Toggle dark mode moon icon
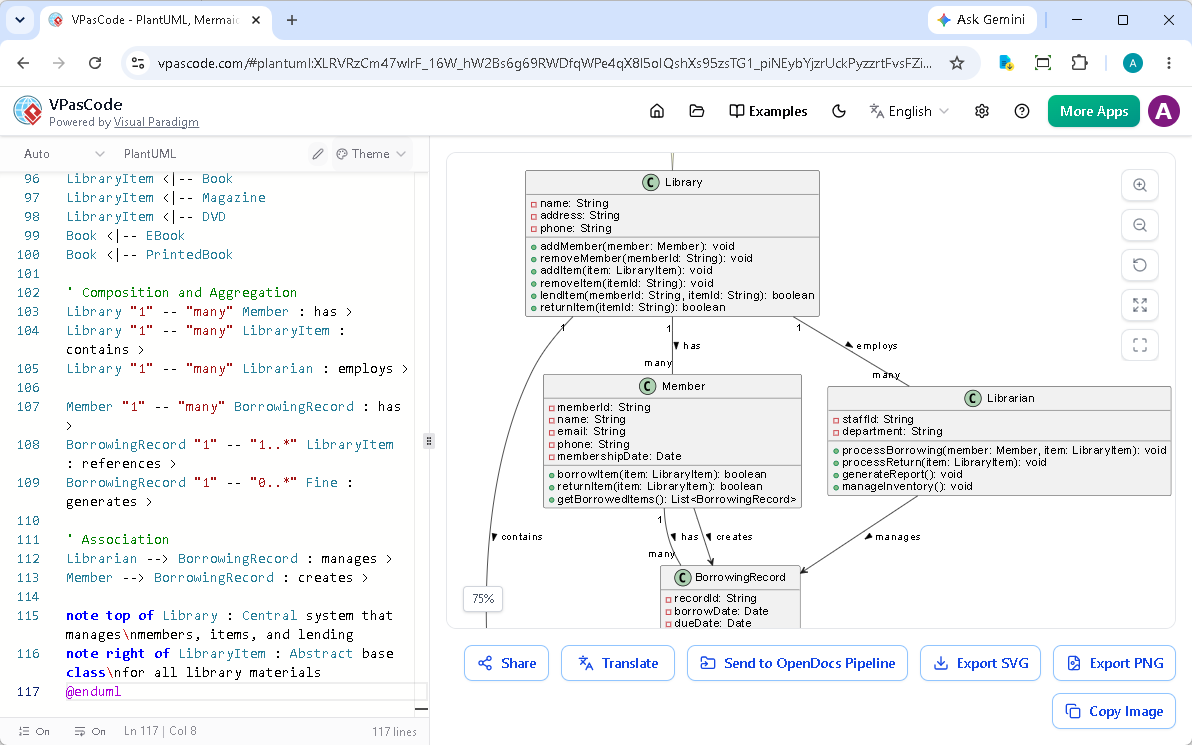Viewport: 1192px width, 745px height. click(x=839, y=111)
